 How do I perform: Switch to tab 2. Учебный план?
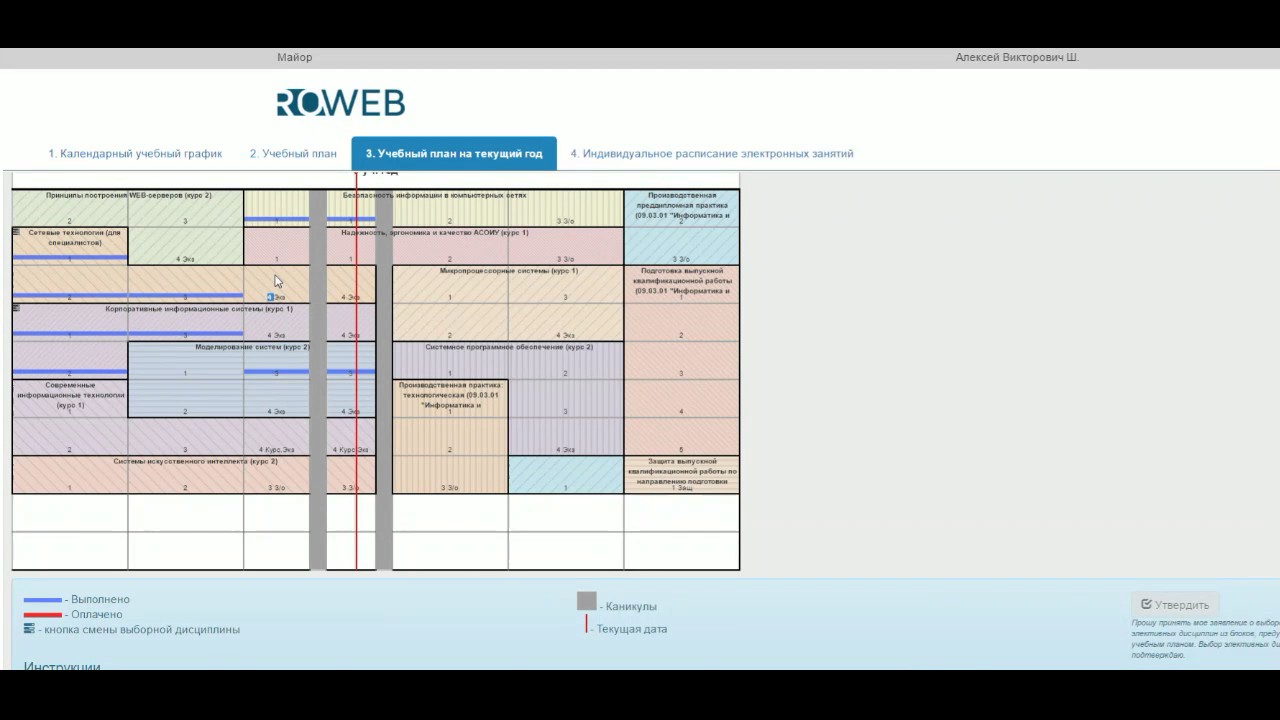click(293, 154)
